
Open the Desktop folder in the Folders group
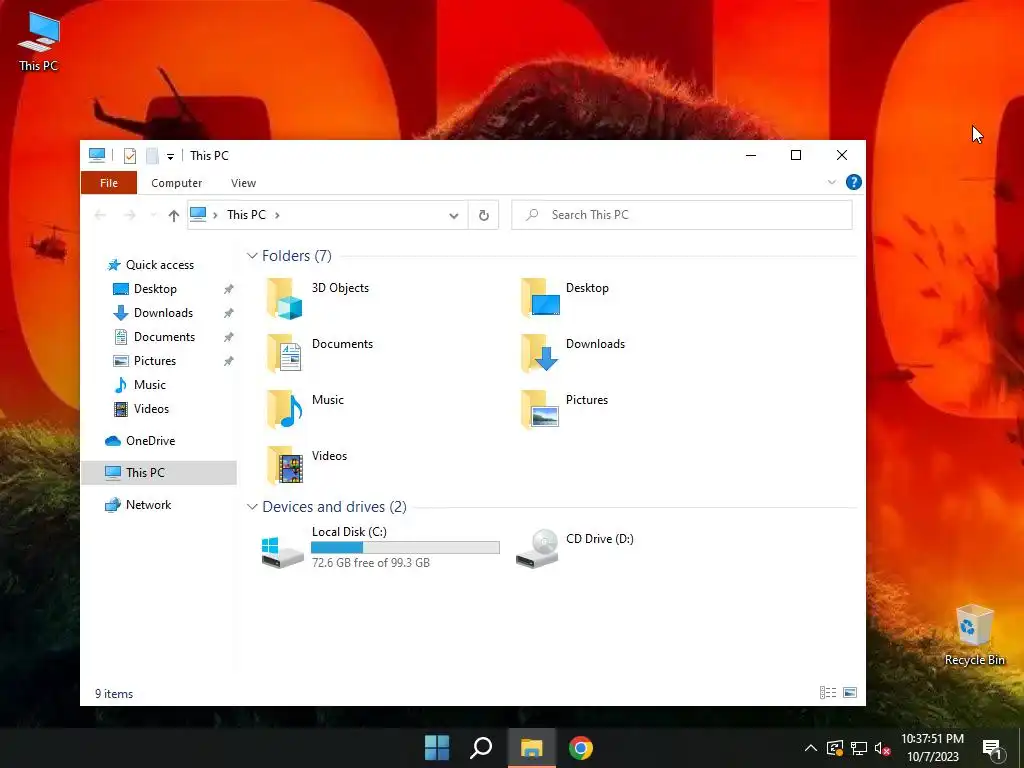(x=566, y=298)
